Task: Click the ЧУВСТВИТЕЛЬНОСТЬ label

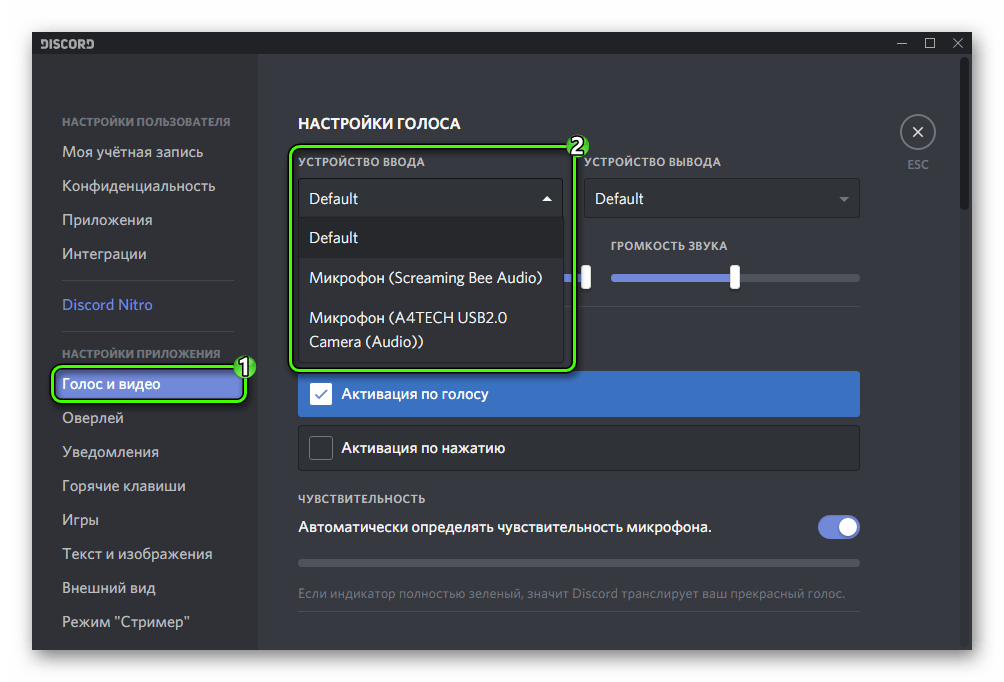Action: (362, 499)
